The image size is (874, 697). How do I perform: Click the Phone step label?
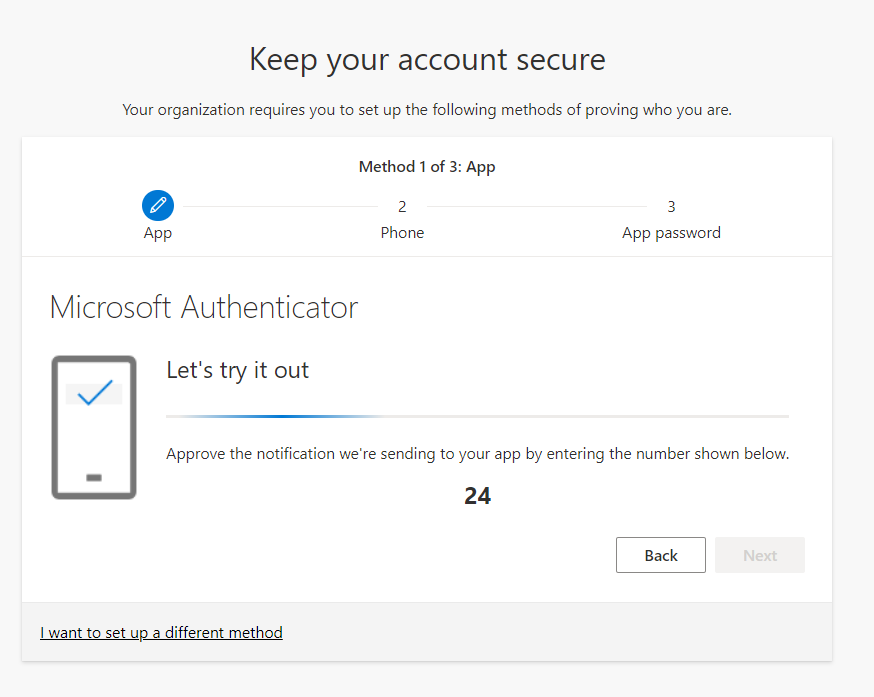click(x=402, y=233)
